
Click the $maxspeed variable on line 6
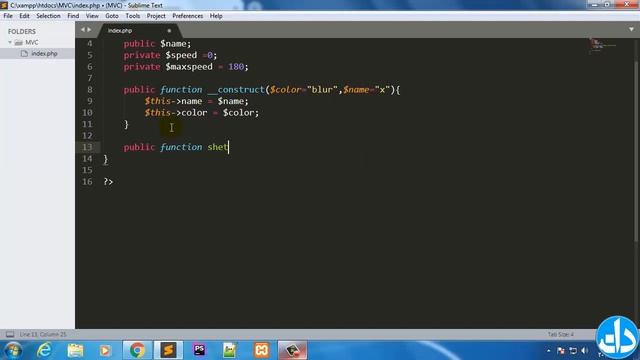click(189, 67)
